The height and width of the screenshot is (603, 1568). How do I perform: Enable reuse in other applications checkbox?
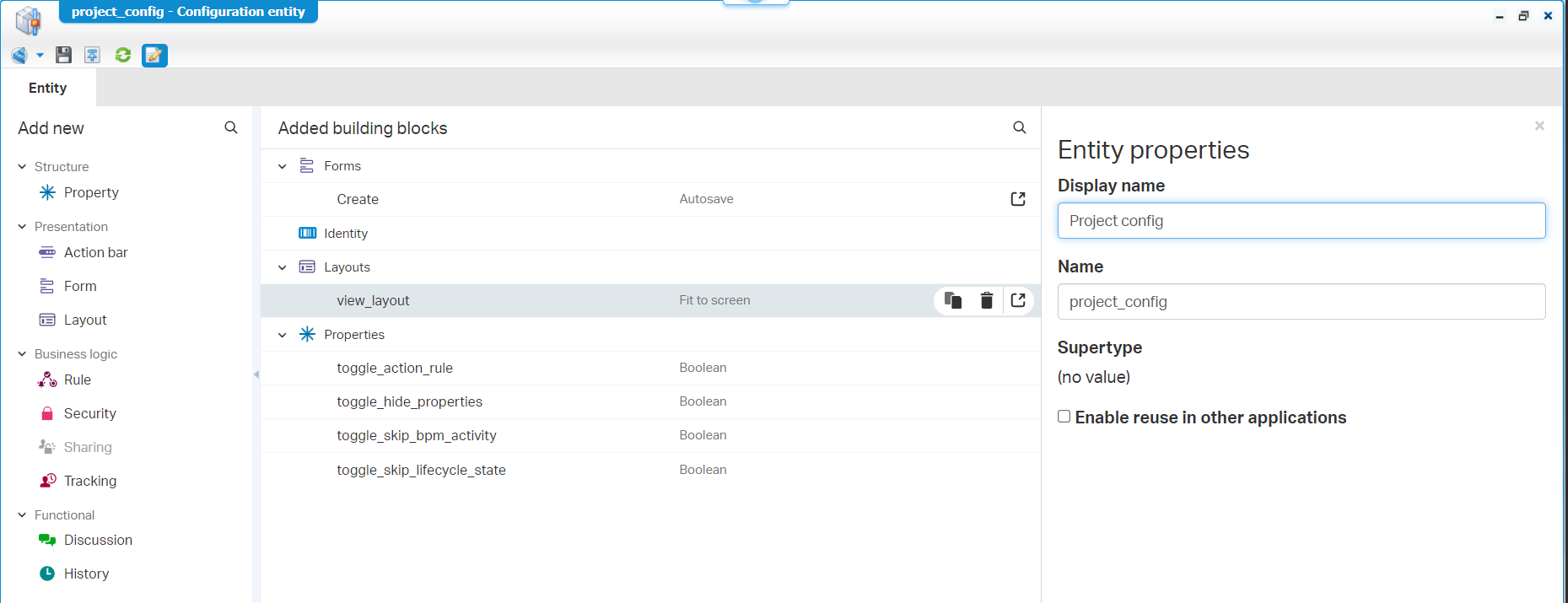1064,417
